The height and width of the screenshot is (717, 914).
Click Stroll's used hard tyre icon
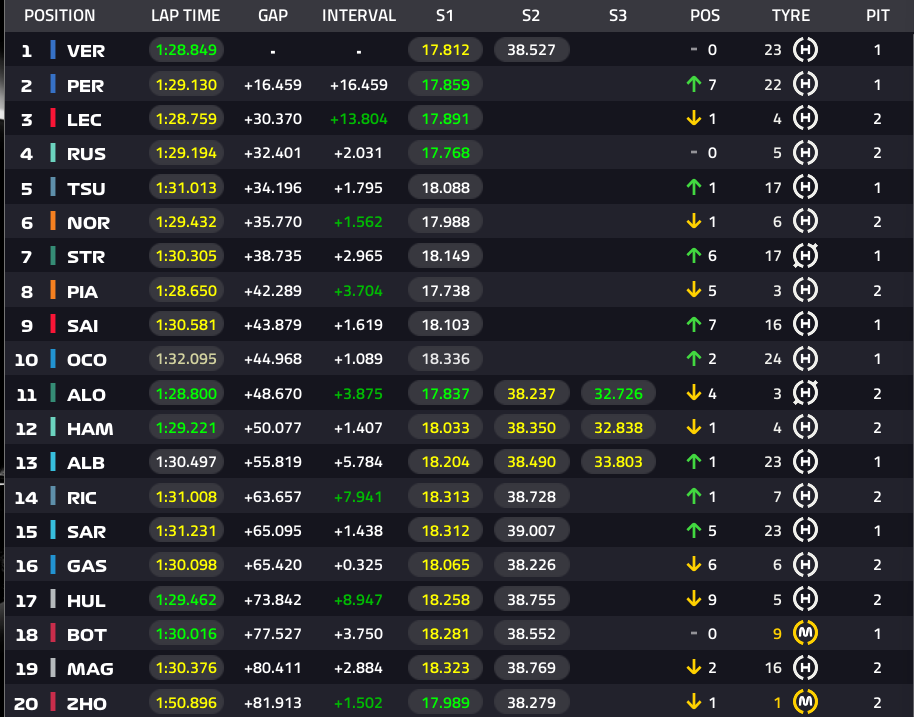[x=805, y=255]
